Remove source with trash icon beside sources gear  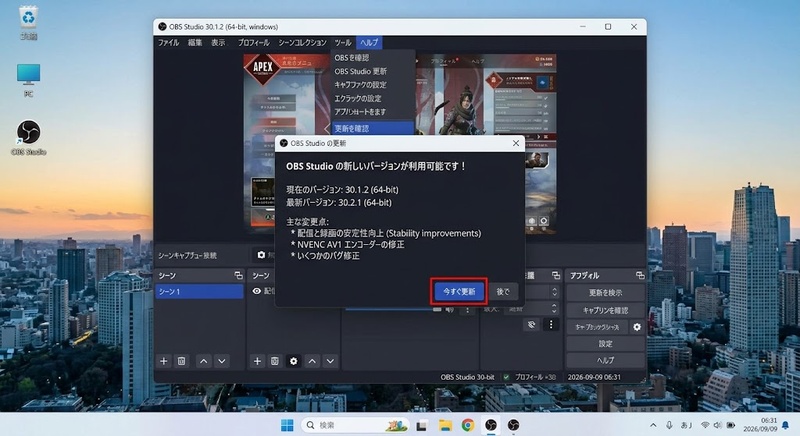(x=274, y=361)
